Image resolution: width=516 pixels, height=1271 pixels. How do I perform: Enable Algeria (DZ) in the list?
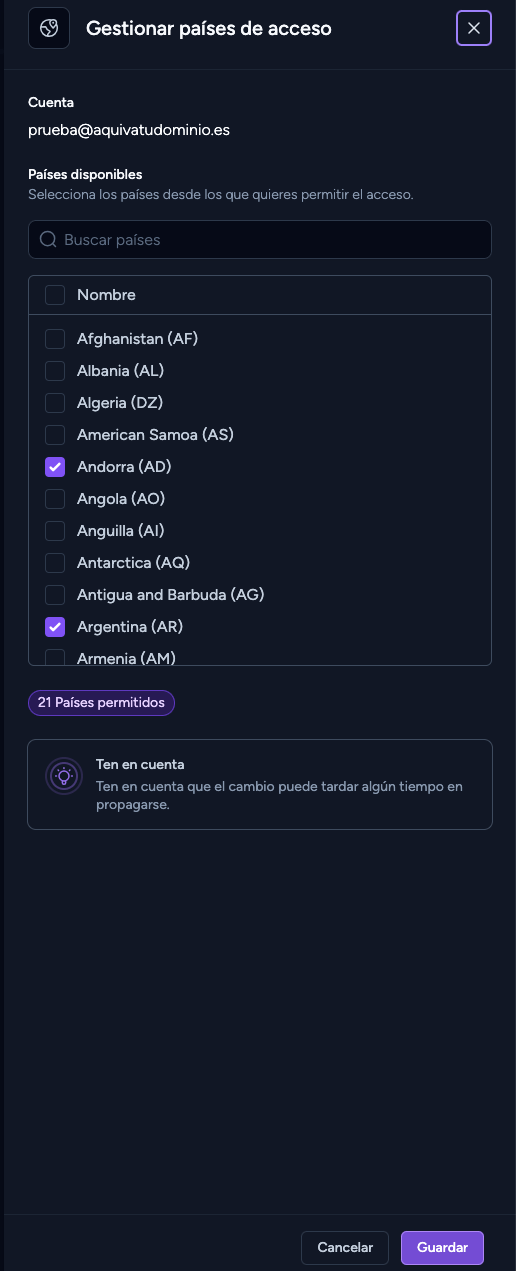pos(55,403)
